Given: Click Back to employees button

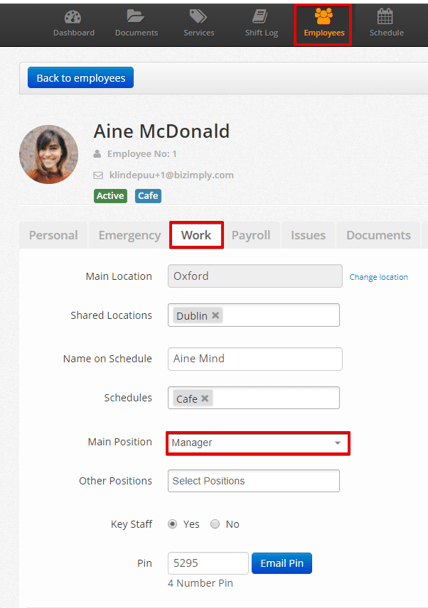Looking at the screenshot, I should [81, 78].
